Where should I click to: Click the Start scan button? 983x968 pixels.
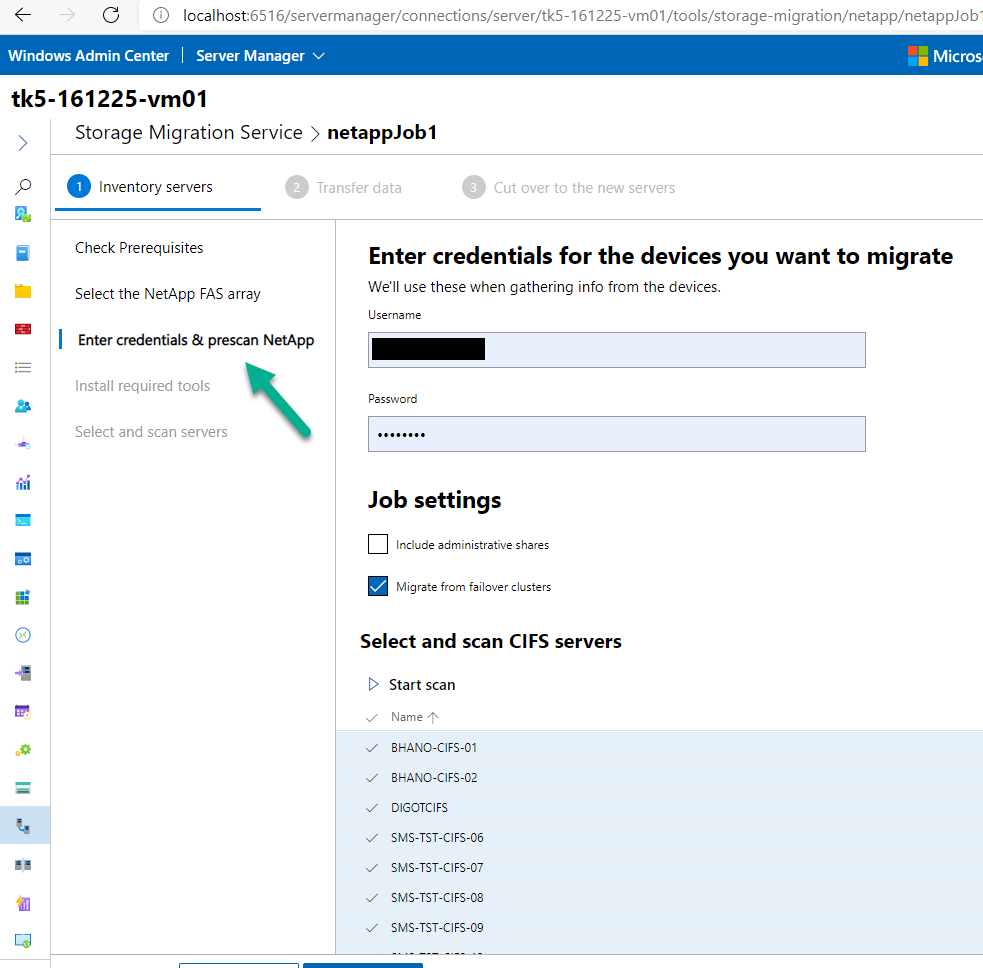coord(411,685)
